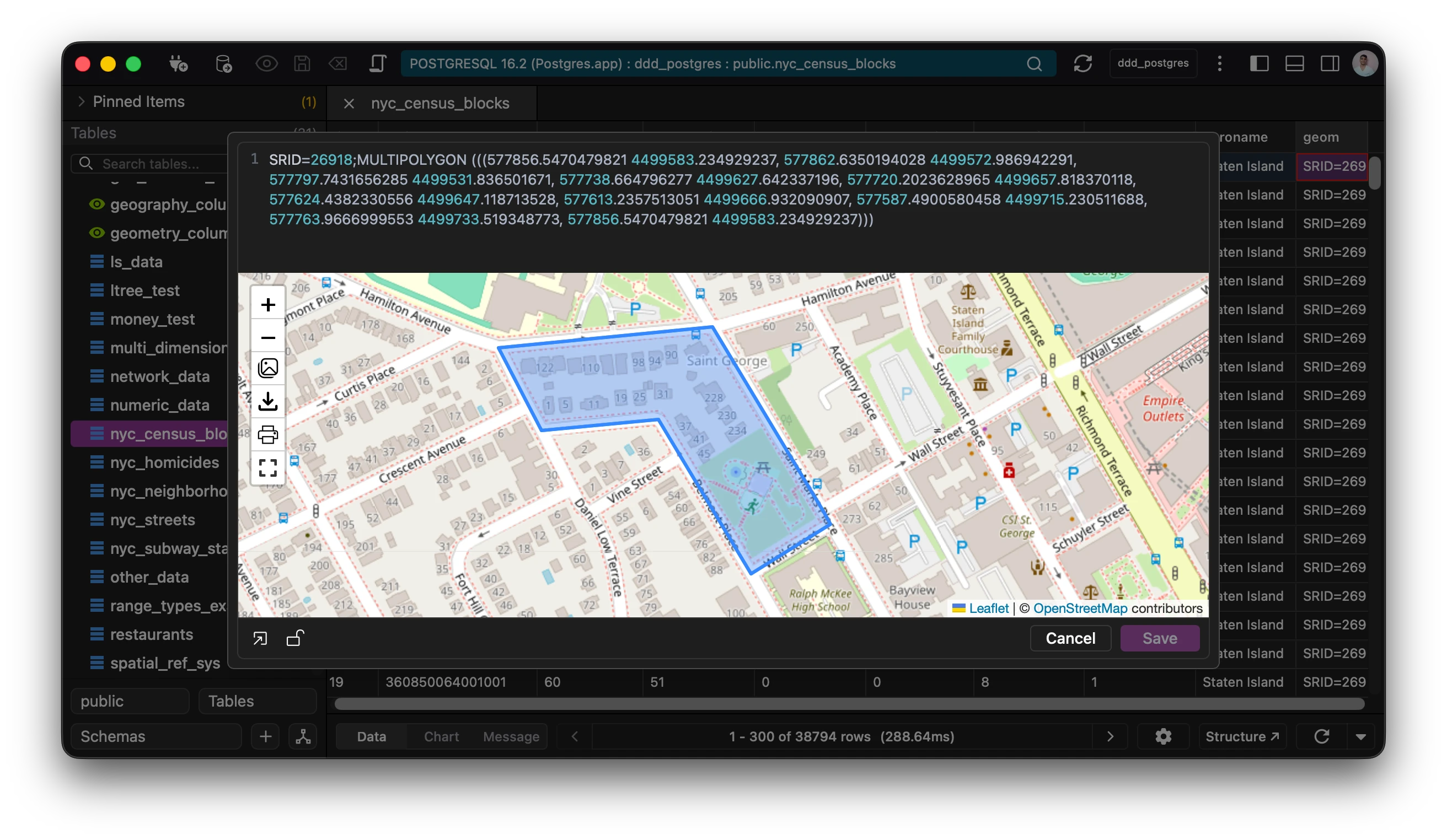The height and width of the screenshot is (840, 1447).
Task: Click the map image export icon
Action: point(267,368)
